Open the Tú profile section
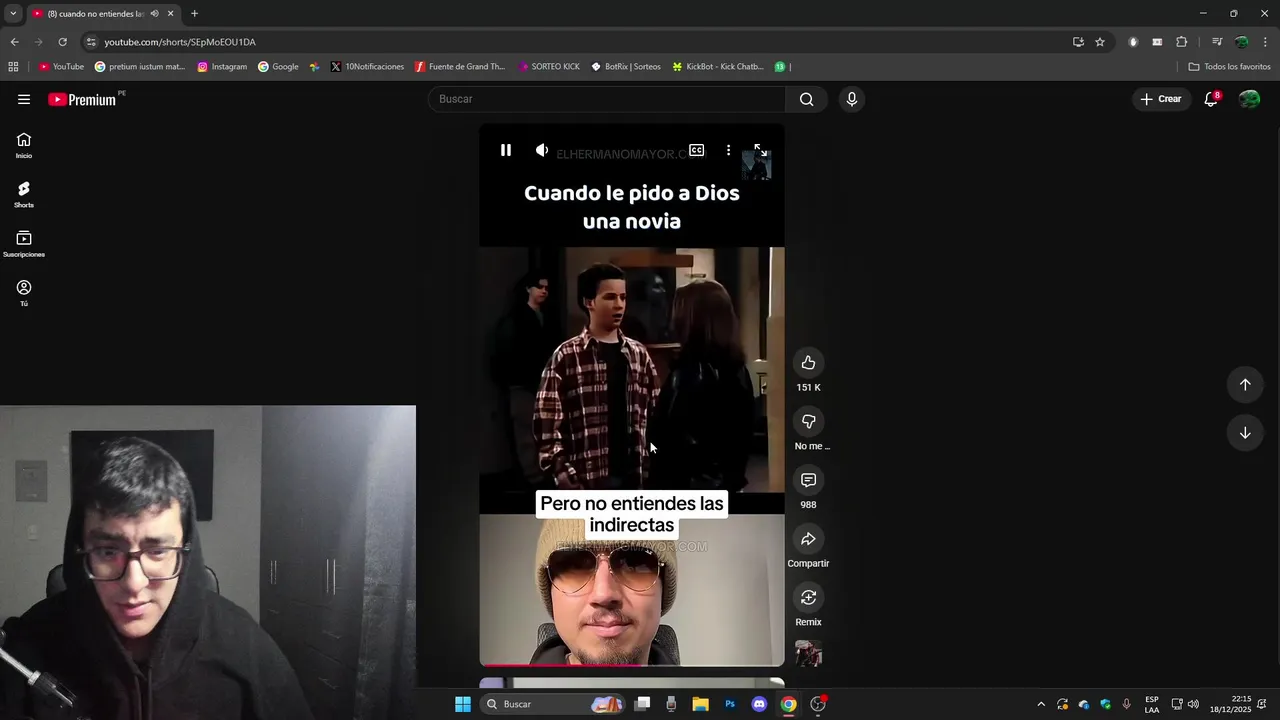 24,294
